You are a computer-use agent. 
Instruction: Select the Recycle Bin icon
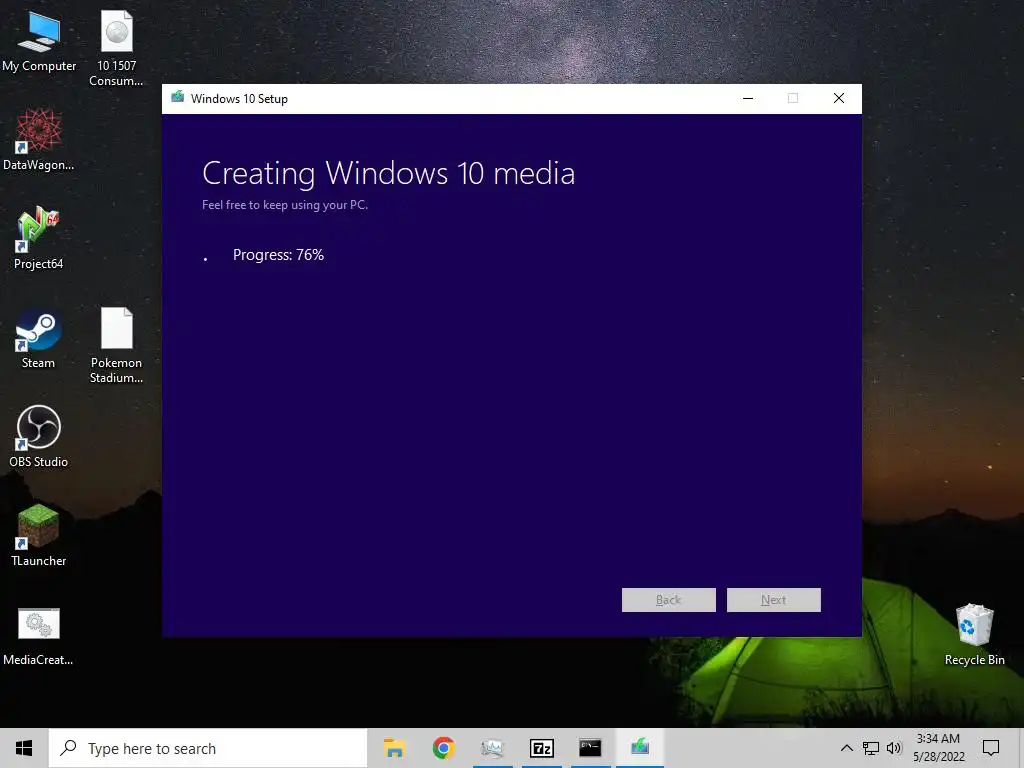[974, 635]
